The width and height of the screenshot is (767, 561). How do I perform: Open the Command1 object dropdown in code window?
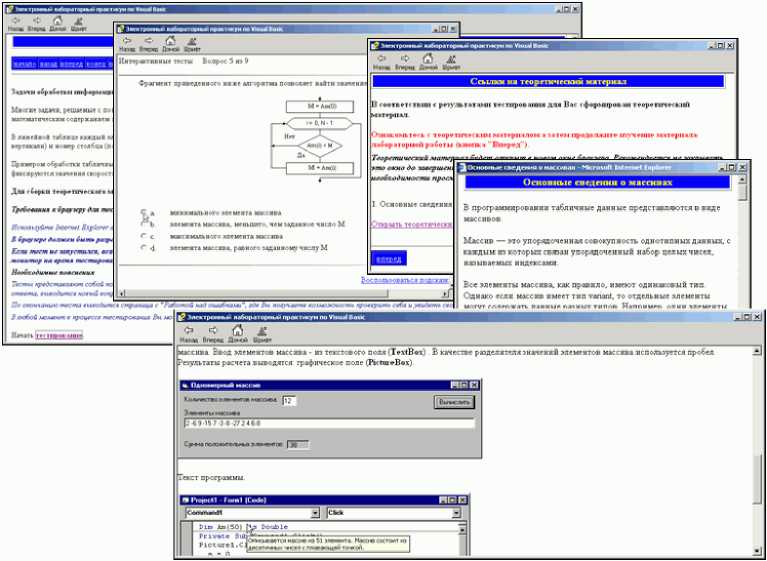(315, 513)
